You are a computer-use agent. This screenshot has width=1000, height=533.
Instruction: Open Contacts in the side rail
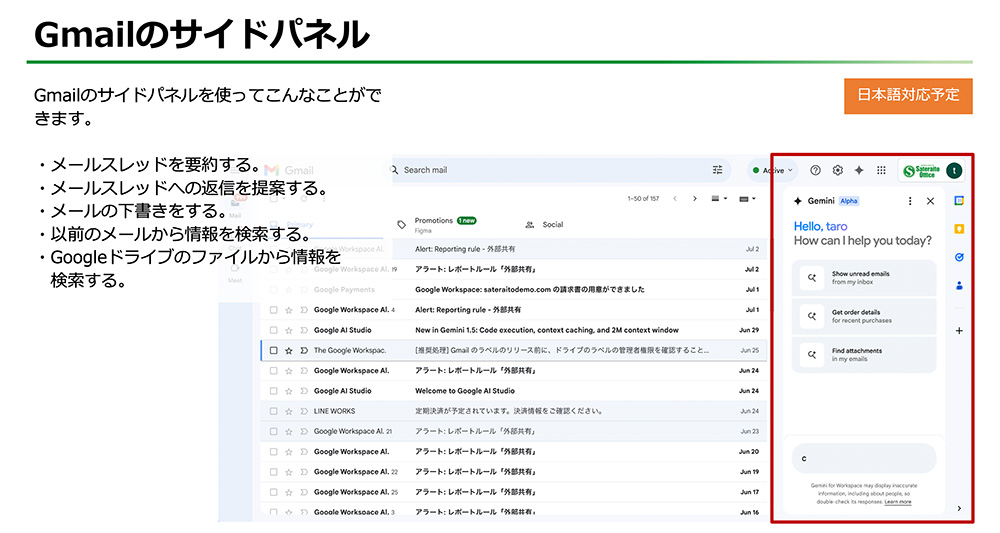pyautogui.click(x=959, y=286)
